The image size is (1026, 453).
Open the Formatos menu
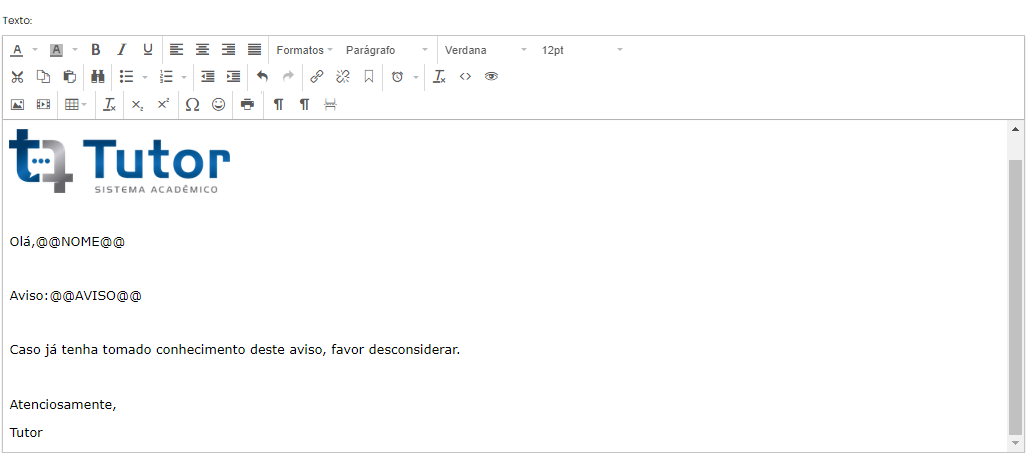point(304,50)
